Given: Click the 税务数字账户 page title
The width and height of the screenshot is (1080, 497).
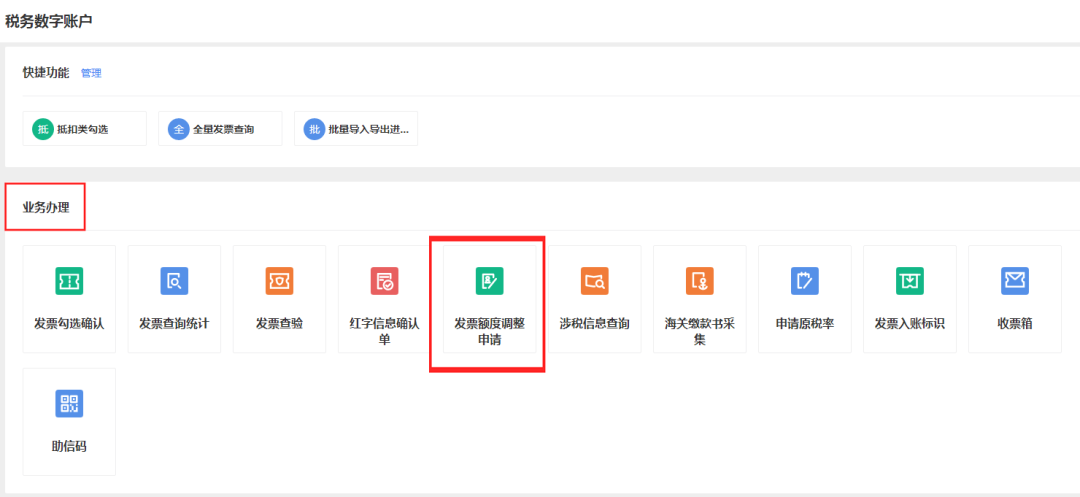Looking at the screenshot, I should (49, 21).
